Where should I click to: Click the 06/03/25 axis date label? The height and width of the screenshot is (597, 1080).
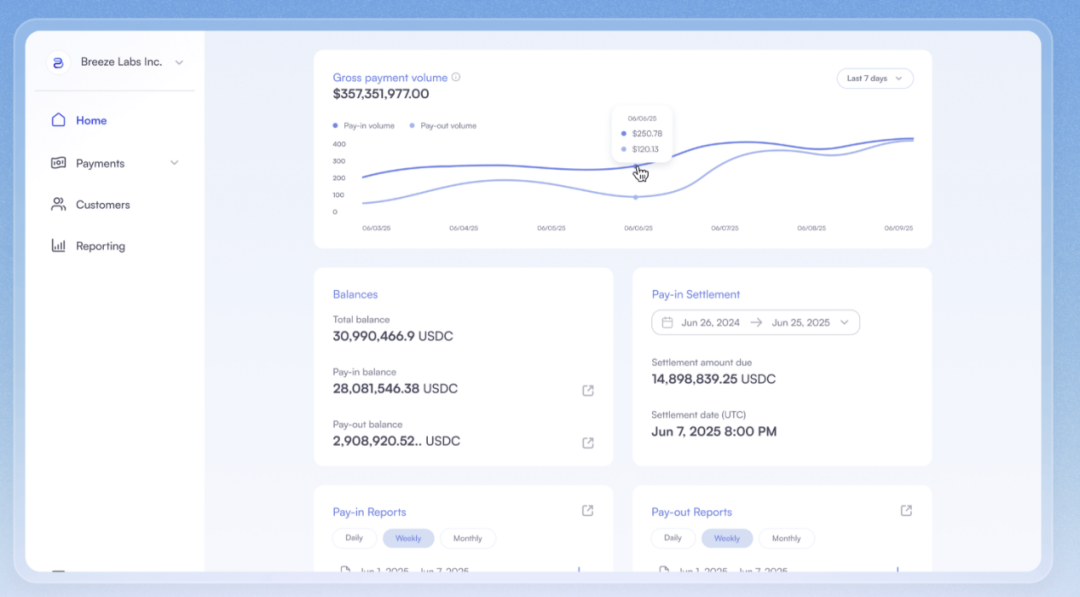click(x=376, y=228)
